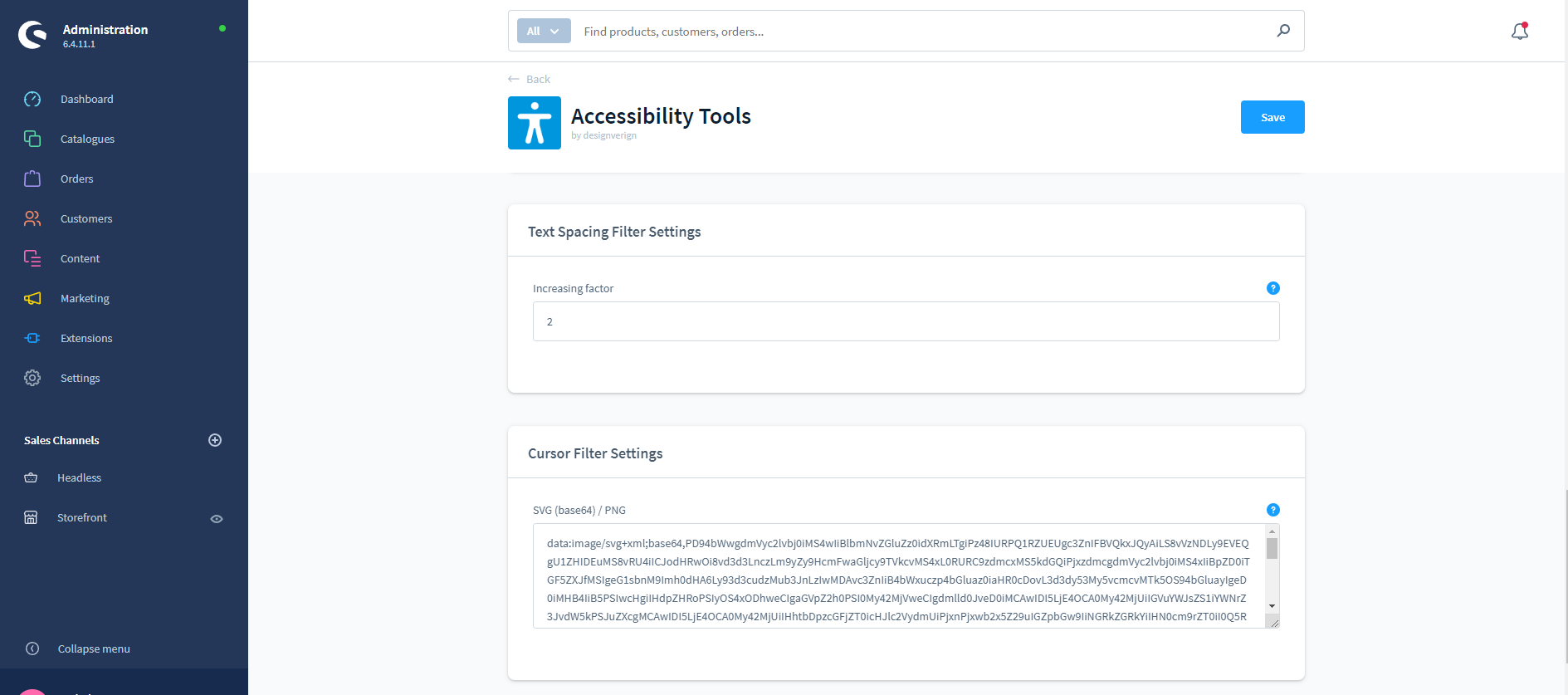
Task: Select the Catalogues menu item
Action: coord(87,139)
